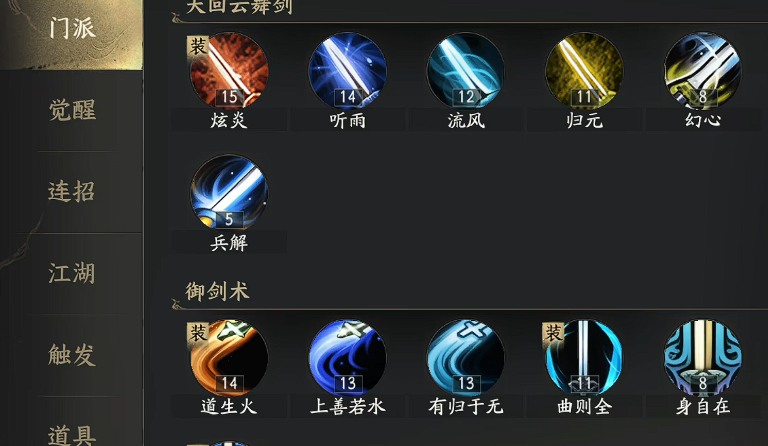Click the 装 badge on 炫炎
Viewport: 768px width, 446px height.
tap(198, 47)
